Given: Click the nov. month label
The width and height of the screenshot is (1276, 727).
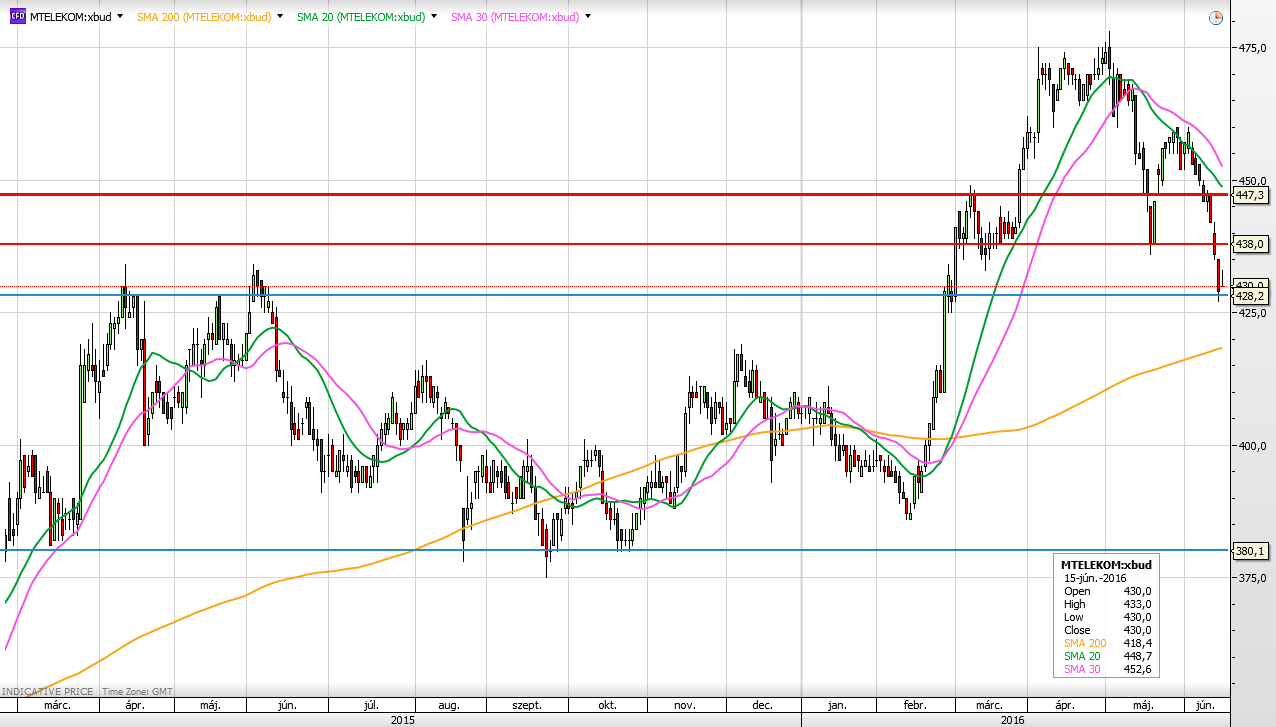Looking at the screenshot, I should 685,706.
